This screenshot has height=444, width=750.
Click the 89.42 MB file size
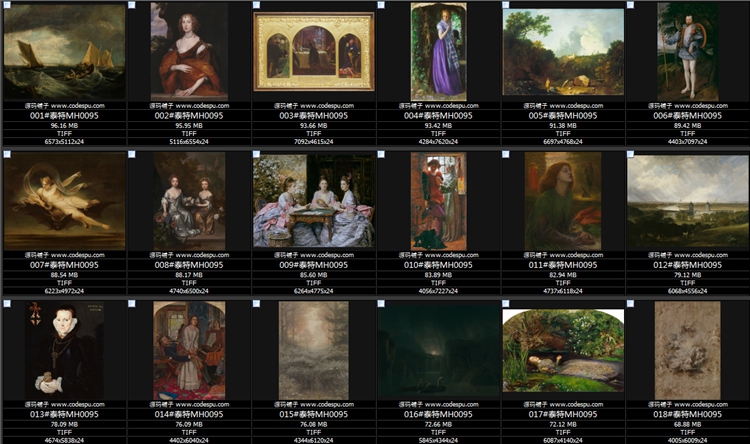(x=688, y=126)
